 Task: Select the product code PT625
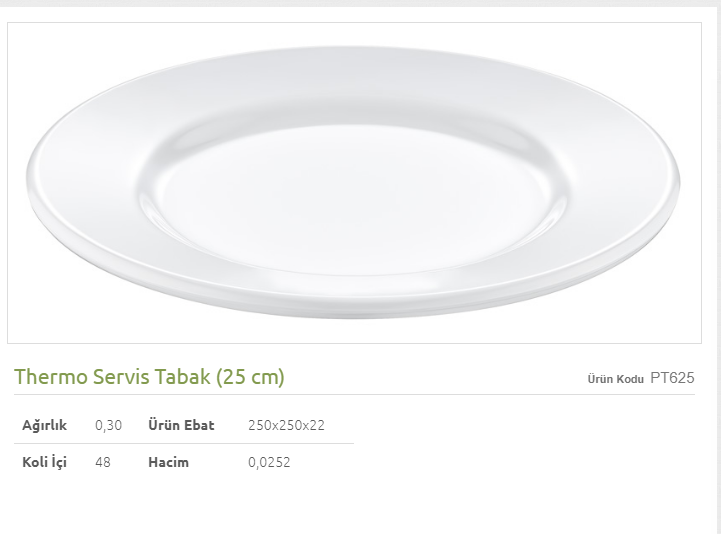672,378
